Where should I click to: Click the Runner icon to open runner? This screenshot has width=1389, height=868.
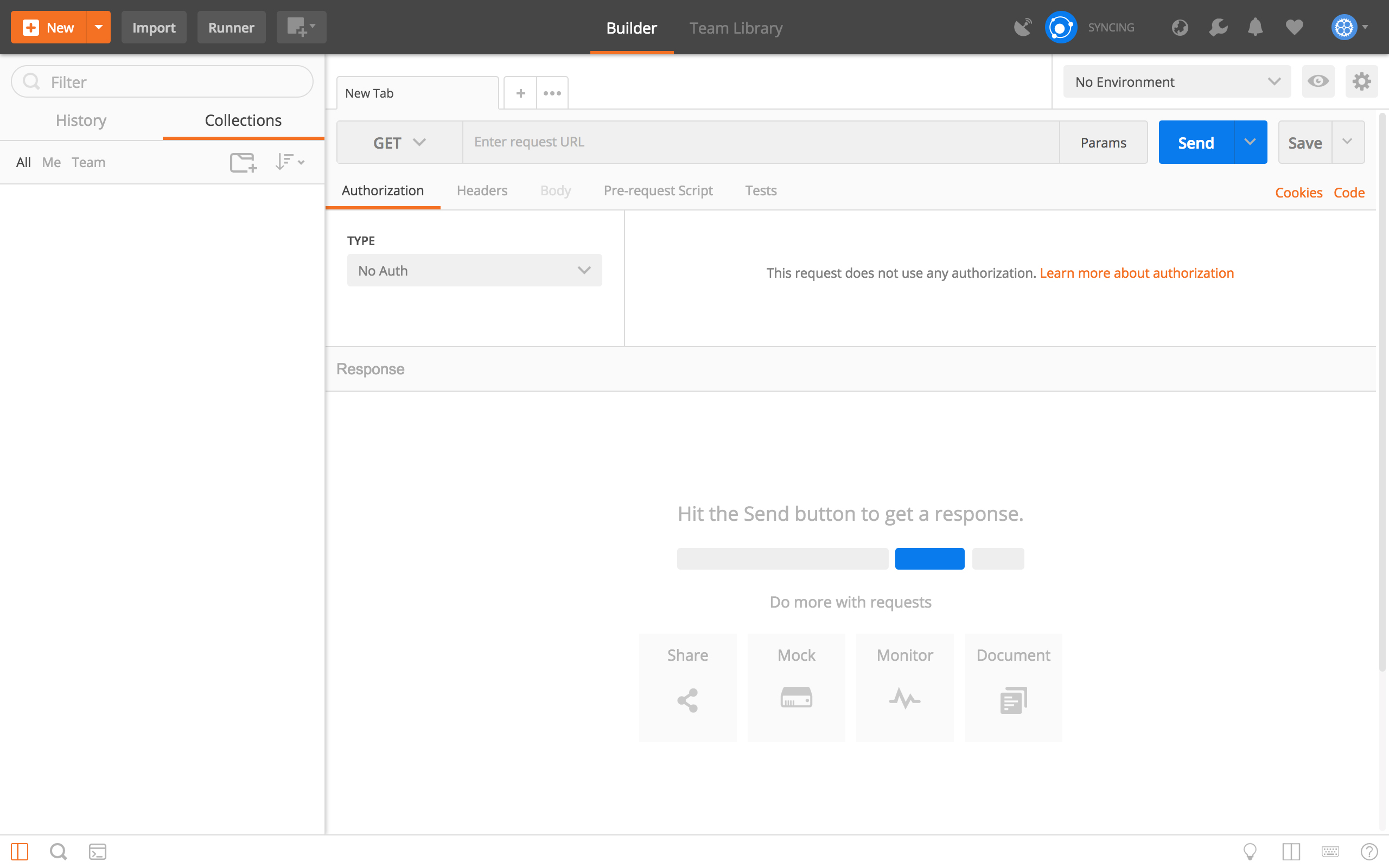point(231,27)
